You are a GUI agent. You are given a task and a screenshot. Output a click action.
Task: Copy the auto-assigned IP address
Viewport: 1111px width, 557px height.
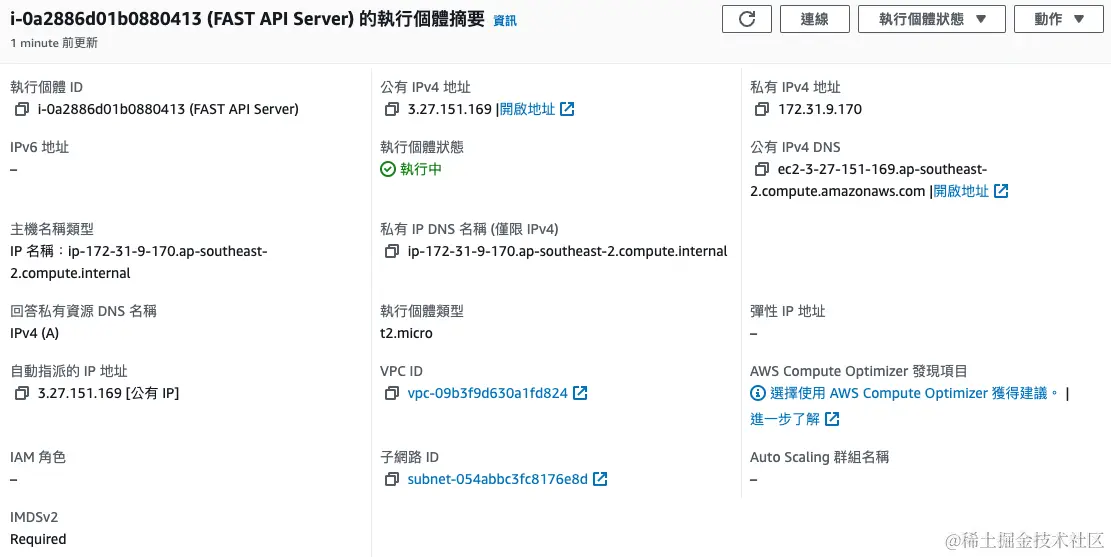22,393
